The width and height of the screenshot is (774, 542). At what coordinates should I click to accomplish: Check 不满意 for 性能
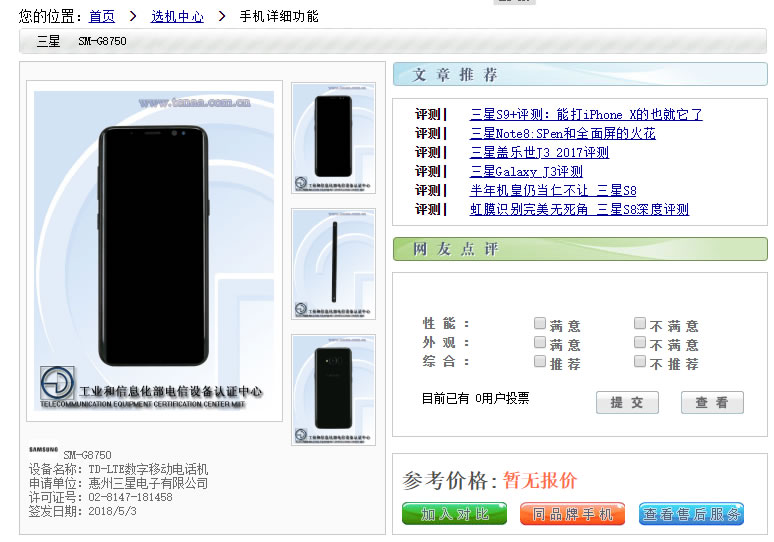click(x=640, y=323)
